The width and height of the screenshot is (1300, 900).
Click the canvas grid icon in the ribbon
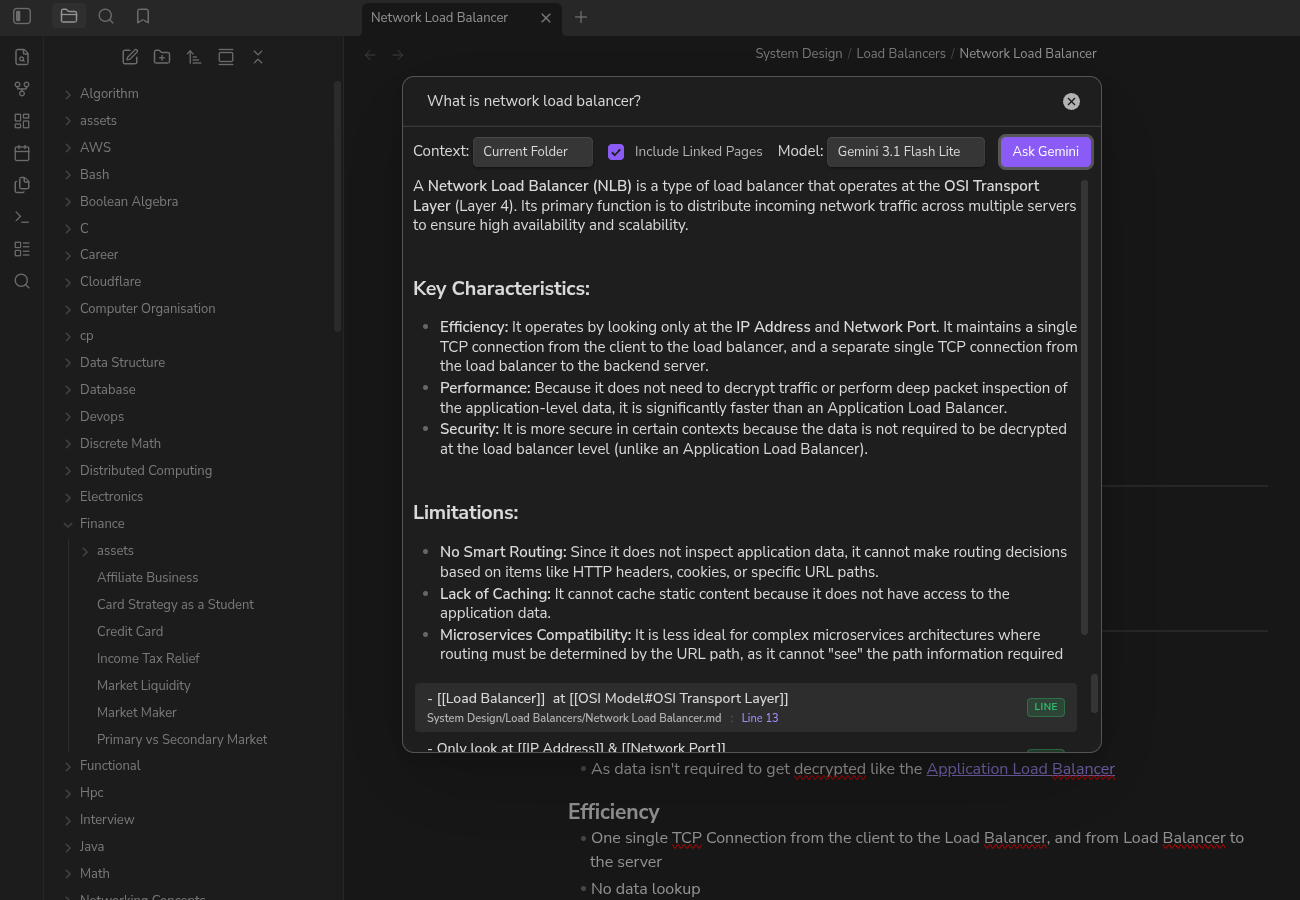[x=22, y=121]
